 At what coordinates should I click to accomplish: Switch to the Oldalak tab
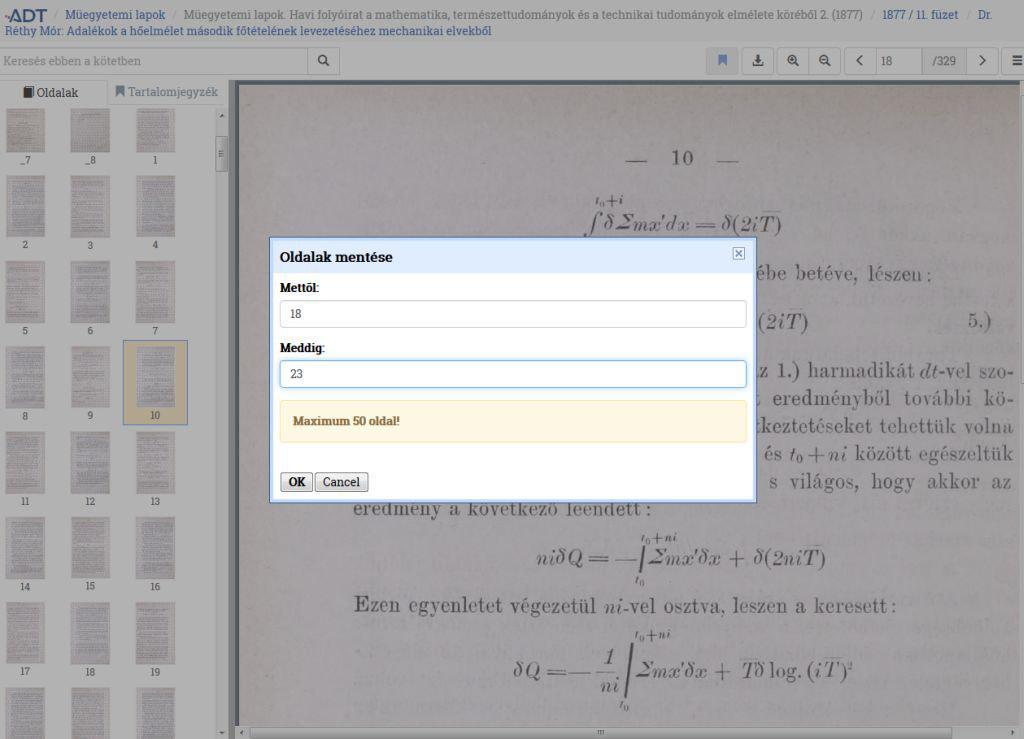pos(51,93)
